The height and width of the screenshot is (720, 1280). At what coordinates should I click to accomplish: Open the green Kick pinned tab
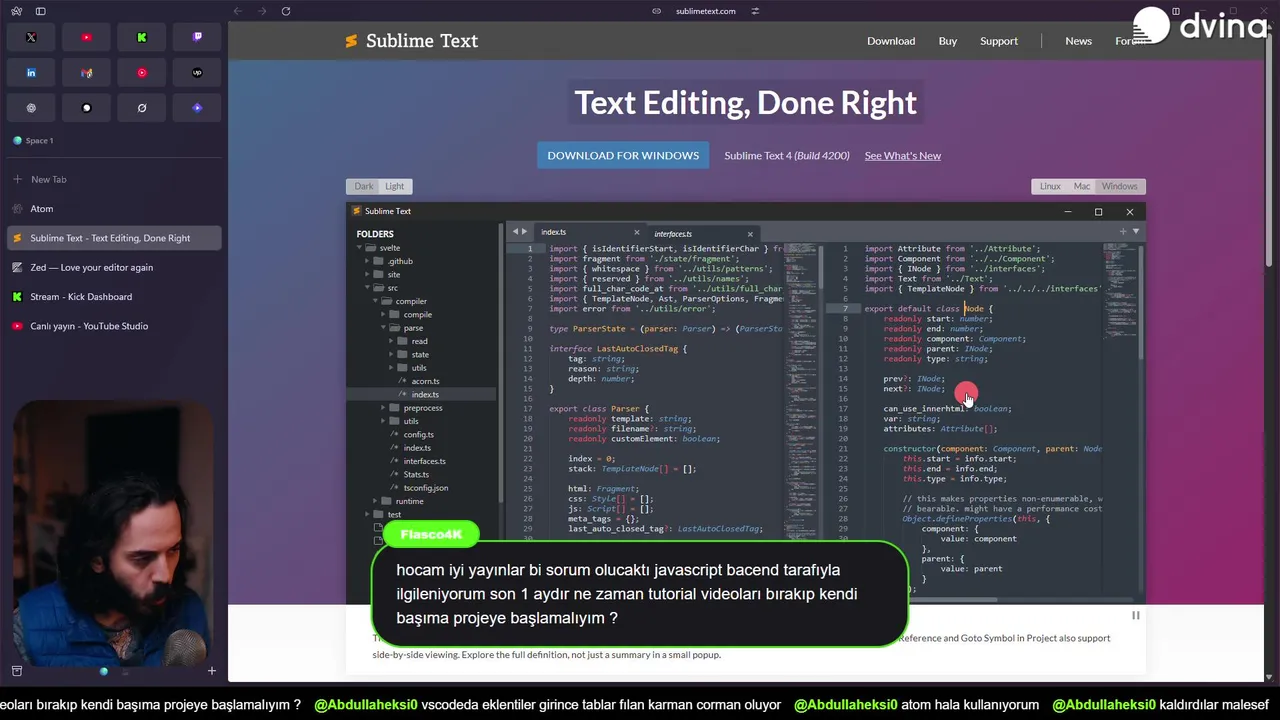point(142,37)
